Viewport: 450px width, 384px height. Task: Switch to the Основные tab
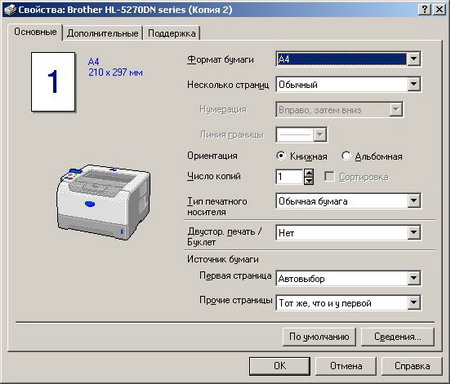coord(35,32)
